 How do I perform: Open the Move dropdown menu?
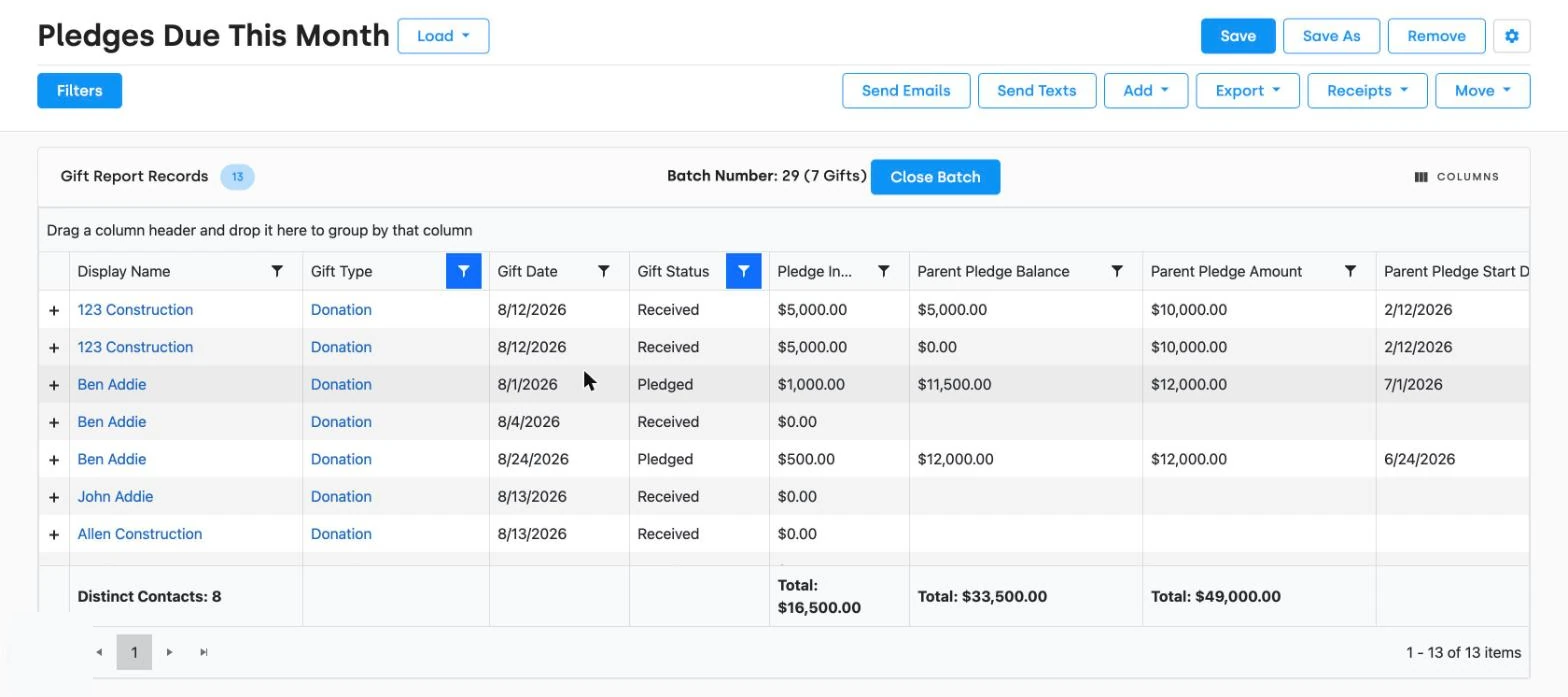point(1482,90)
